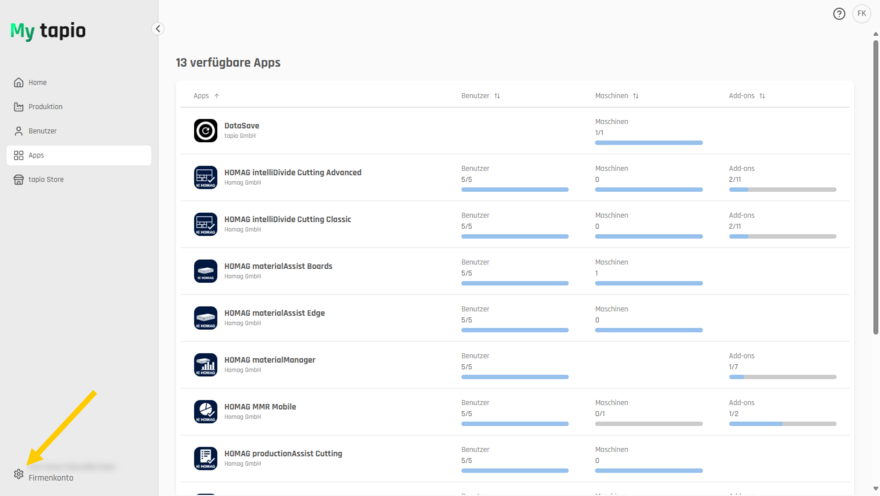Click the Benutzer person icon
880x496 pixels.
tap(19, 131)
